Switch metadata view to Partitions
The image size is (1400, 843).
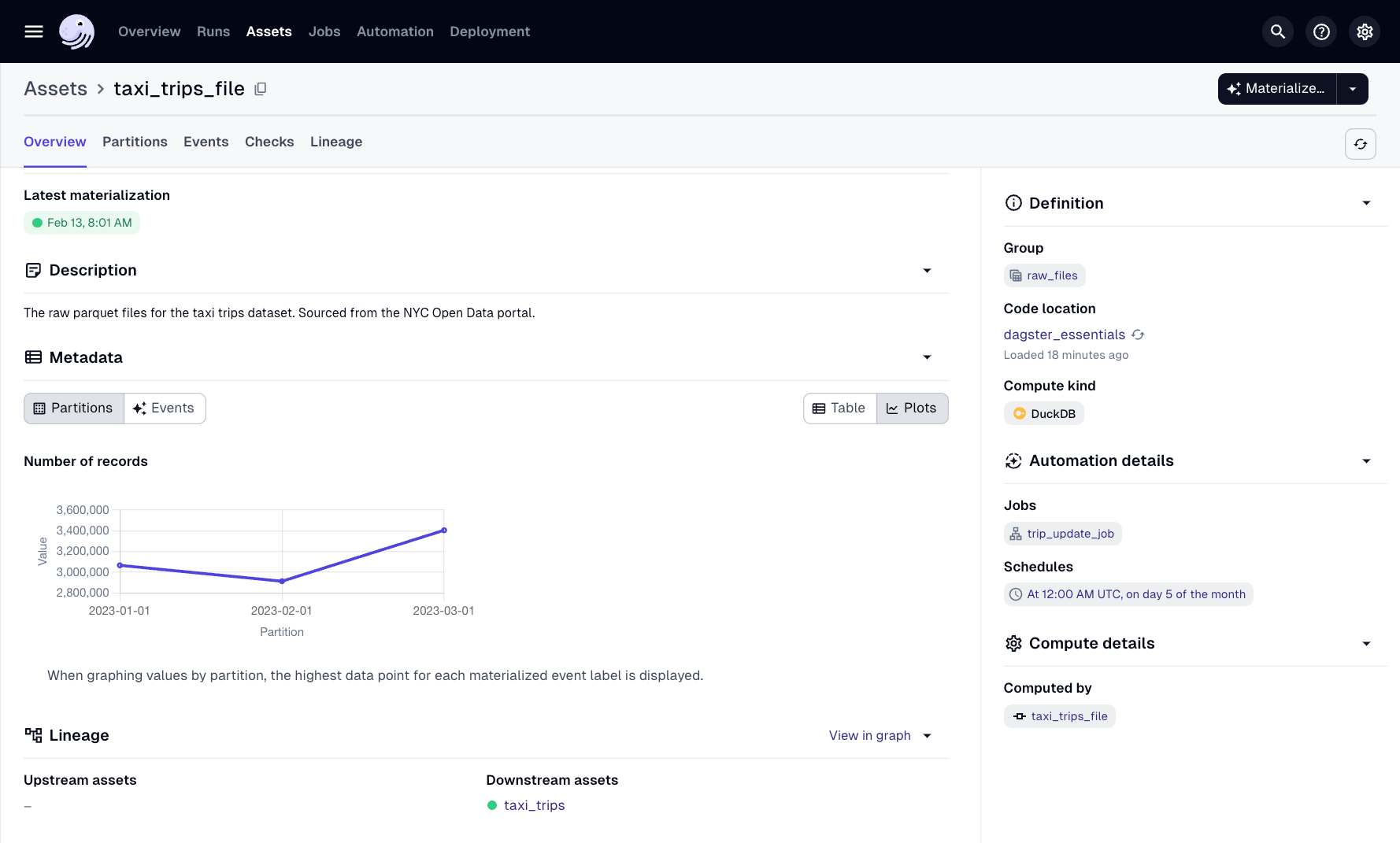click(74, 409)
